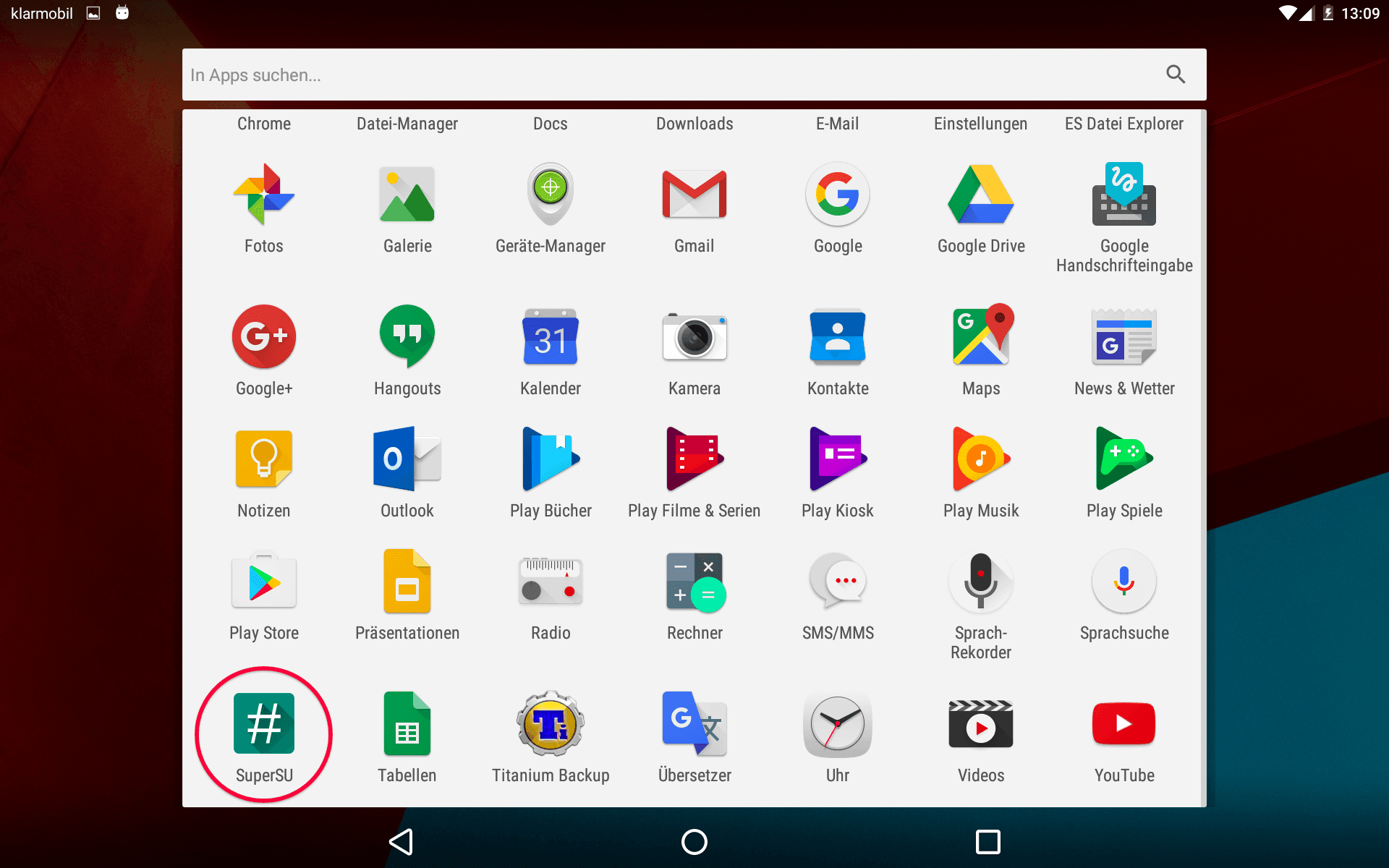Open Play Bücher
The height and width of the screenshot is (868, 1389).
click(x=551, y=459)
